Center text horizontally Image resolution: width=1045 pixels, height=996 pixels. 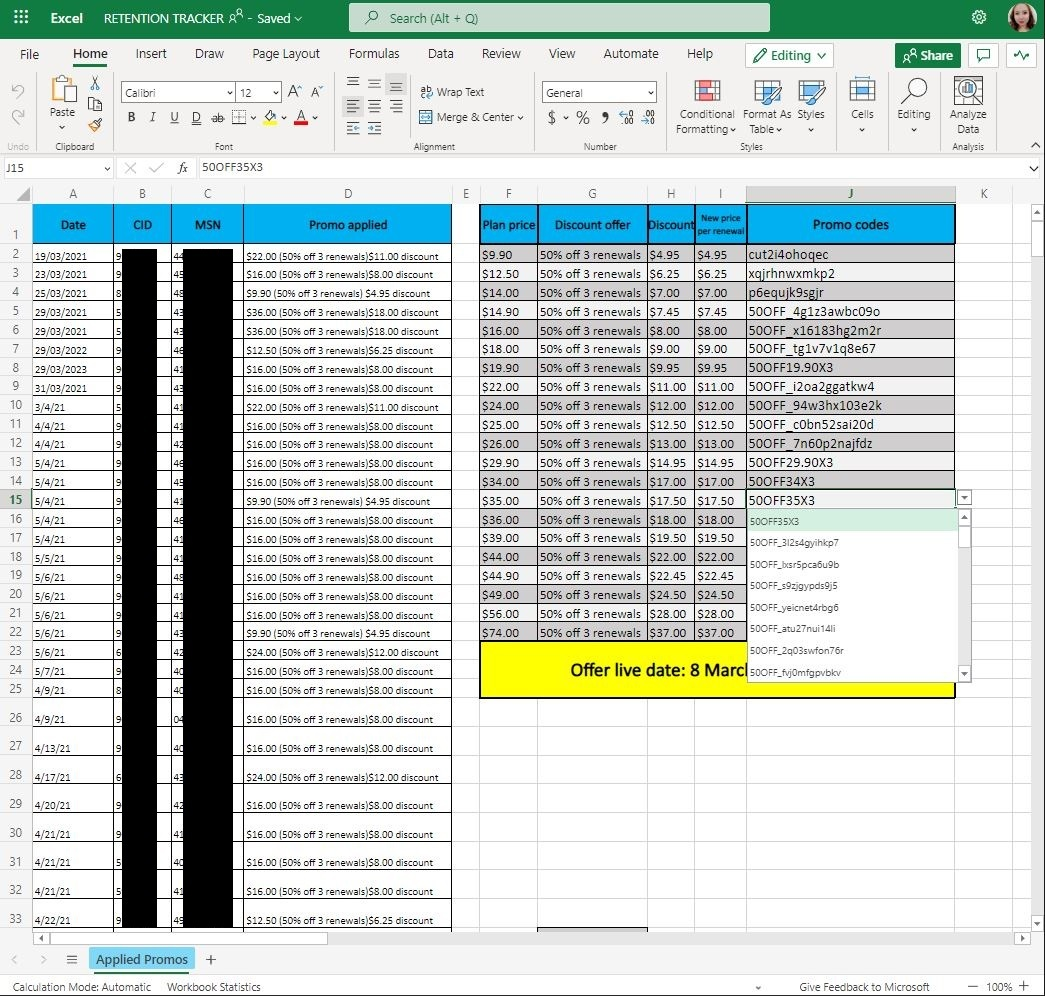click(375, 106)
